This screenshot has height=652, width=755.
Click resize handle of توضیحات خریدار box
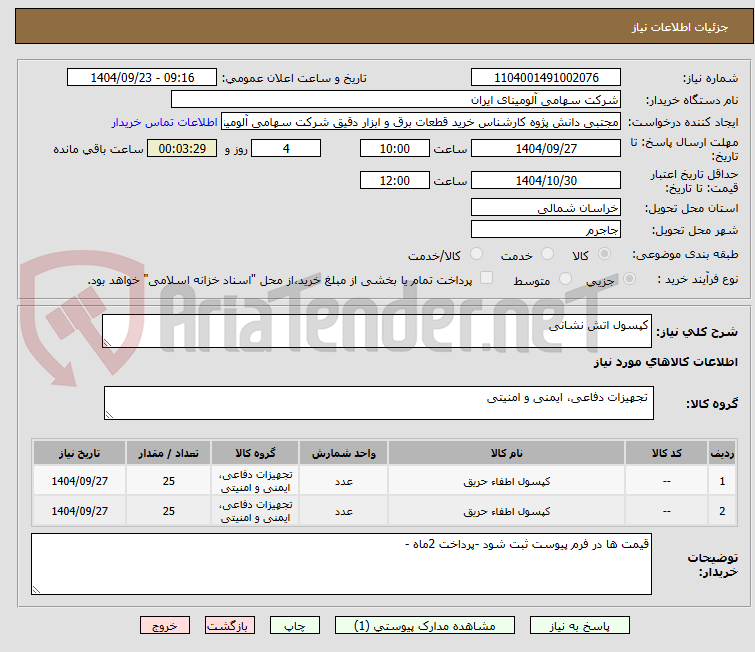click(x=37, y=589)
